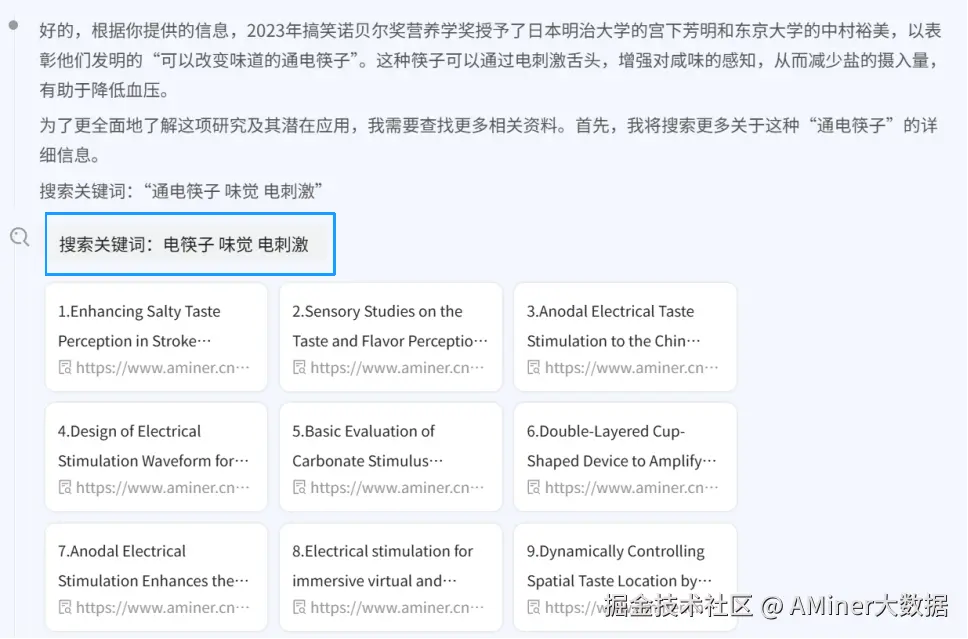Open aminer.cn link under result 6
This screenshot has width=968, height=639.
coord(624,487)
